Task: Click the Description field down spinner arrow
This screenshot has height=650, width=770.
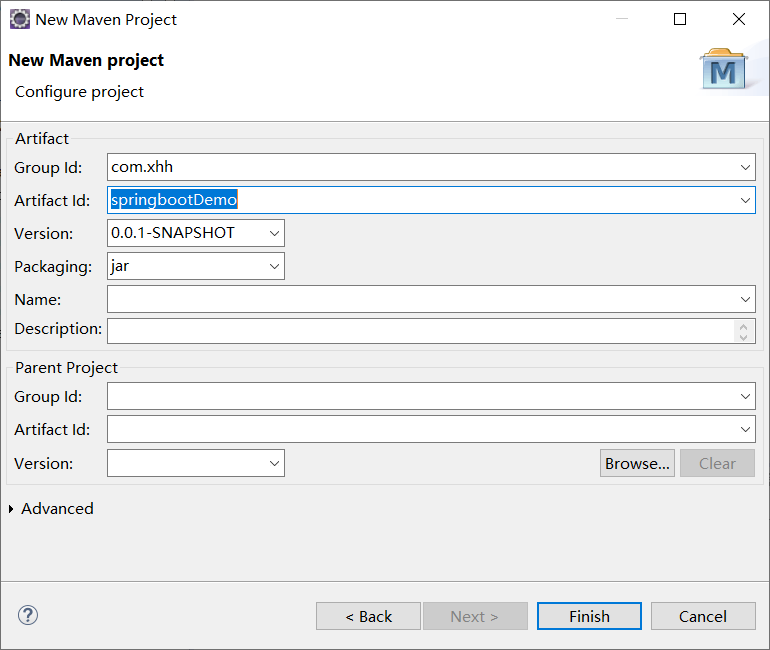Action: (x=743, y=337)
